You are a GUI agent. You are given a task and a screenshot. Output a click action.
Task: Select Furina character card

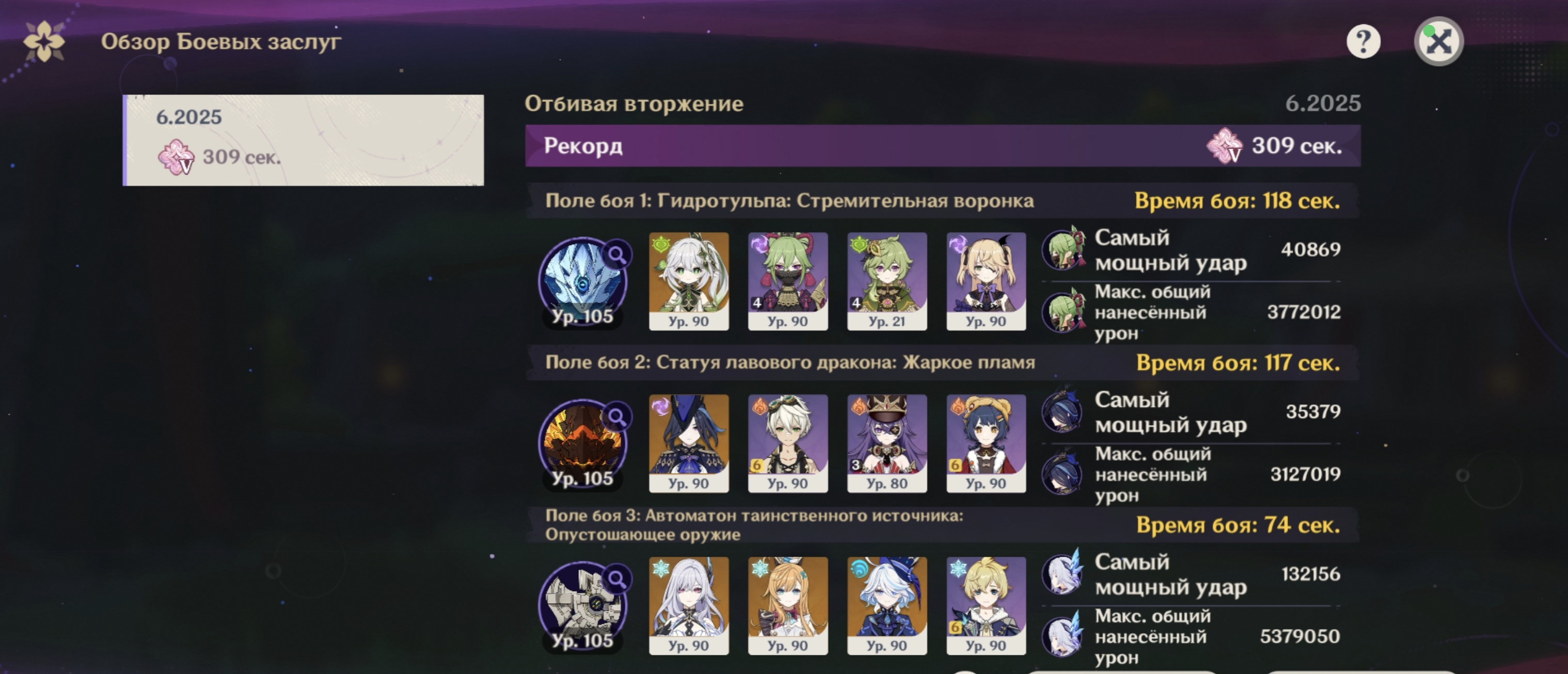(x=887, y=606)
